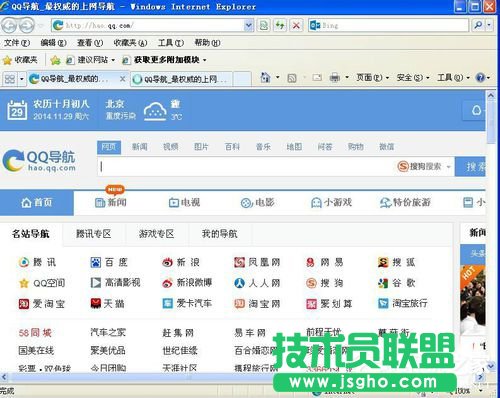Close the first QQ导航 tab with its X
The height and width of the screenshot is (398, 500).
click(x=122, y=79)
